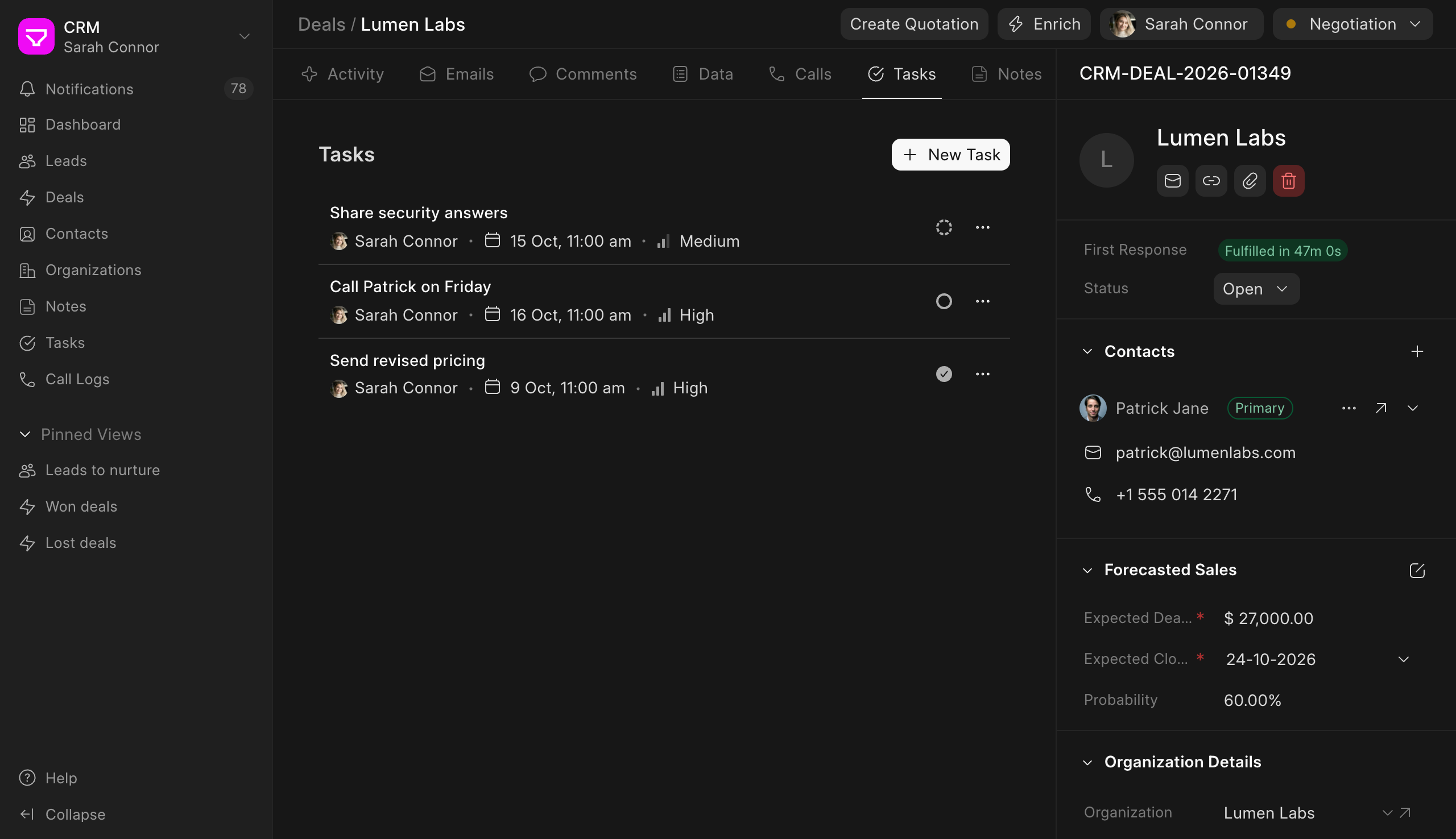Screen dimensions: 1456x839
Task: Go back to Deals via breadcrumb
Action: click(x=321, y=24)
